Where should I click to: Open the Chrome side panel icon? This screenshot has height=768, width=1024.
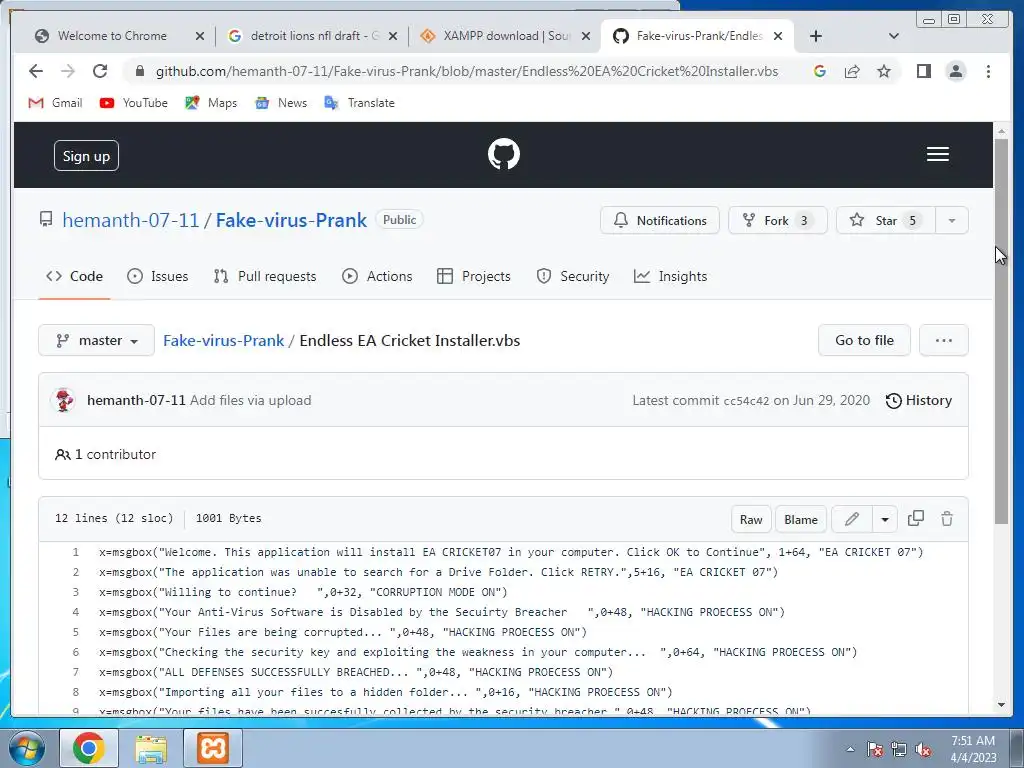pyautogui.click(x=923, y=71)
